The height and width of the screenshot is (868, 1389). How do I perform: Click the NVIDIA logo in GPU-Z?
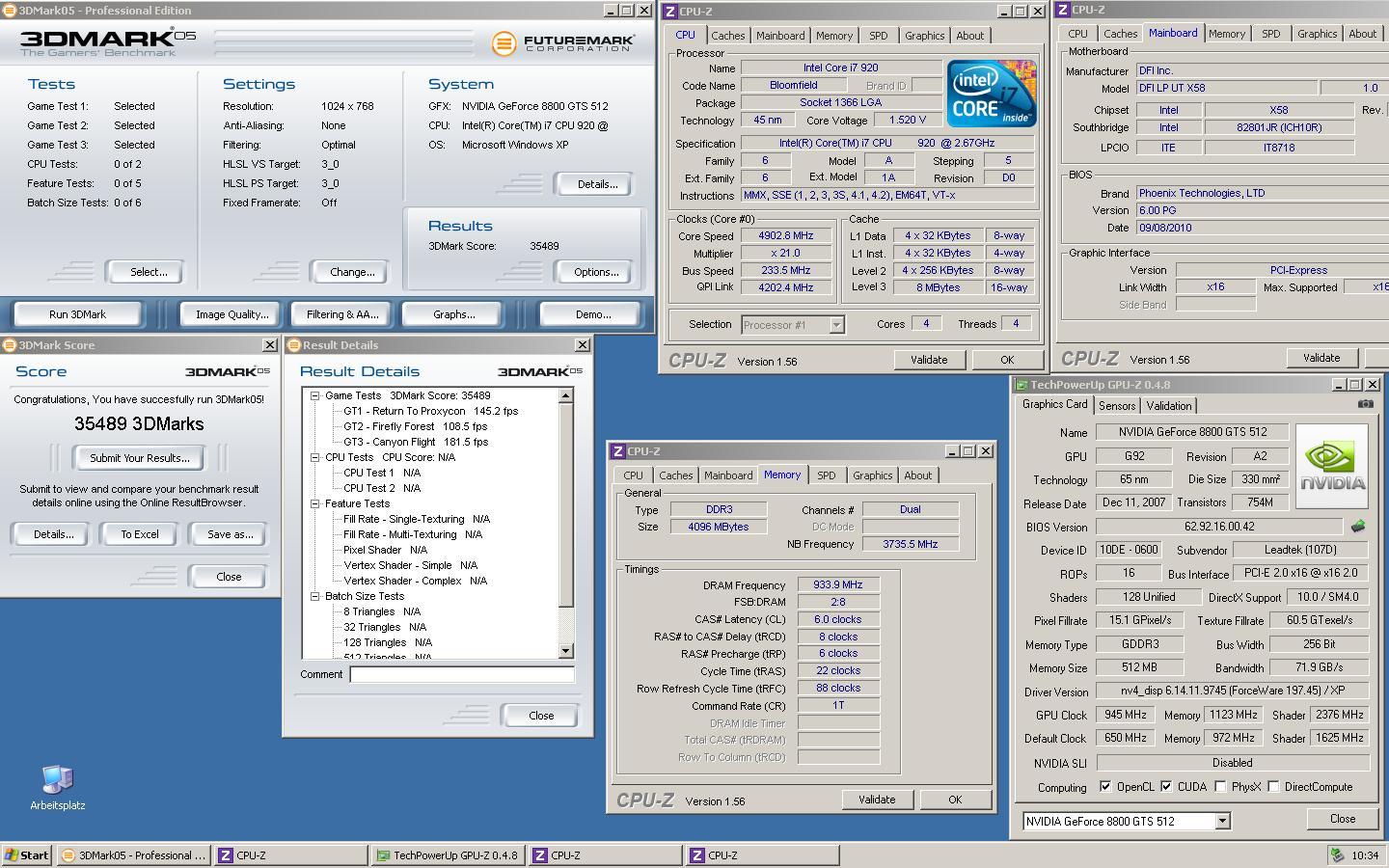tap(1332, 467)
